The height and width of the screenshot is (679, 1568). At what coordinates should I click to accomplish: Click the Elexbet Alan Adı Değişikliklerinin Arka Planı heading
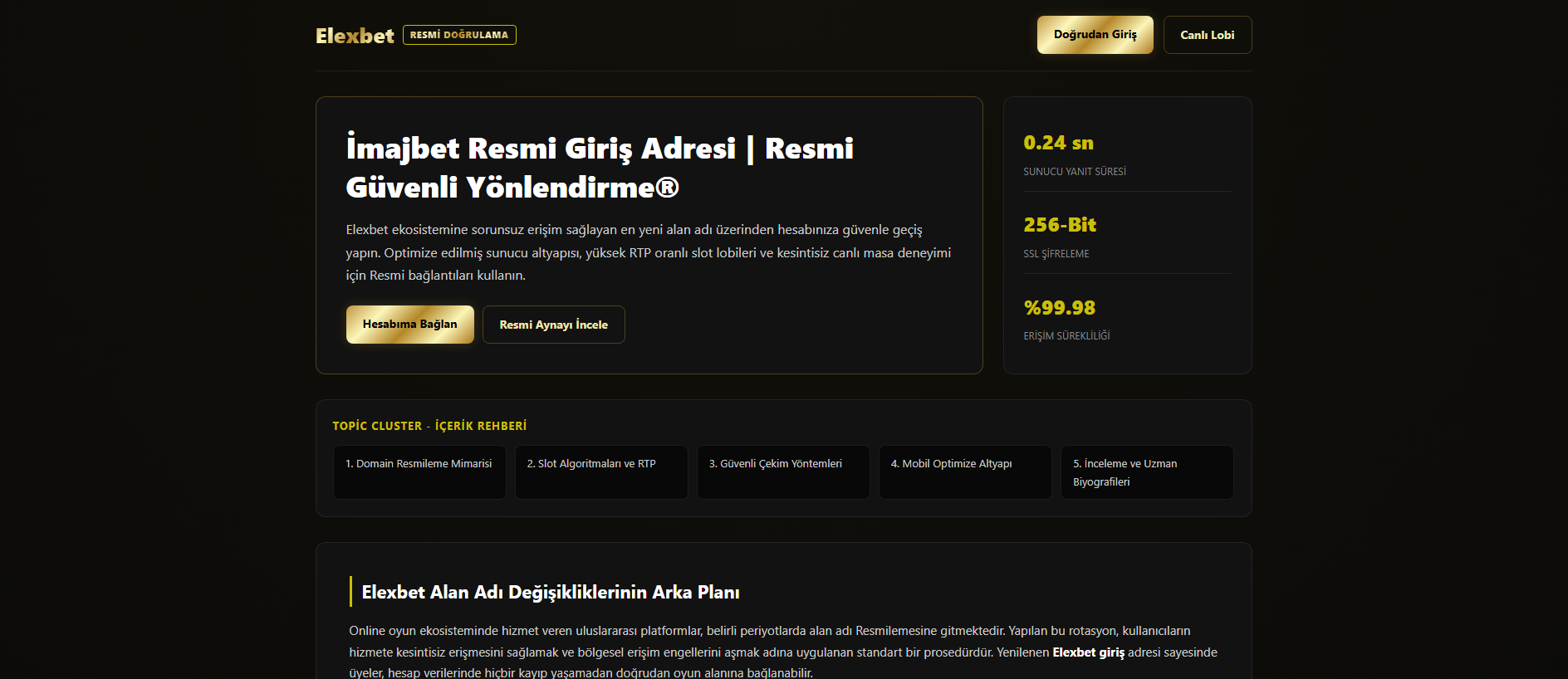[551, 593]
